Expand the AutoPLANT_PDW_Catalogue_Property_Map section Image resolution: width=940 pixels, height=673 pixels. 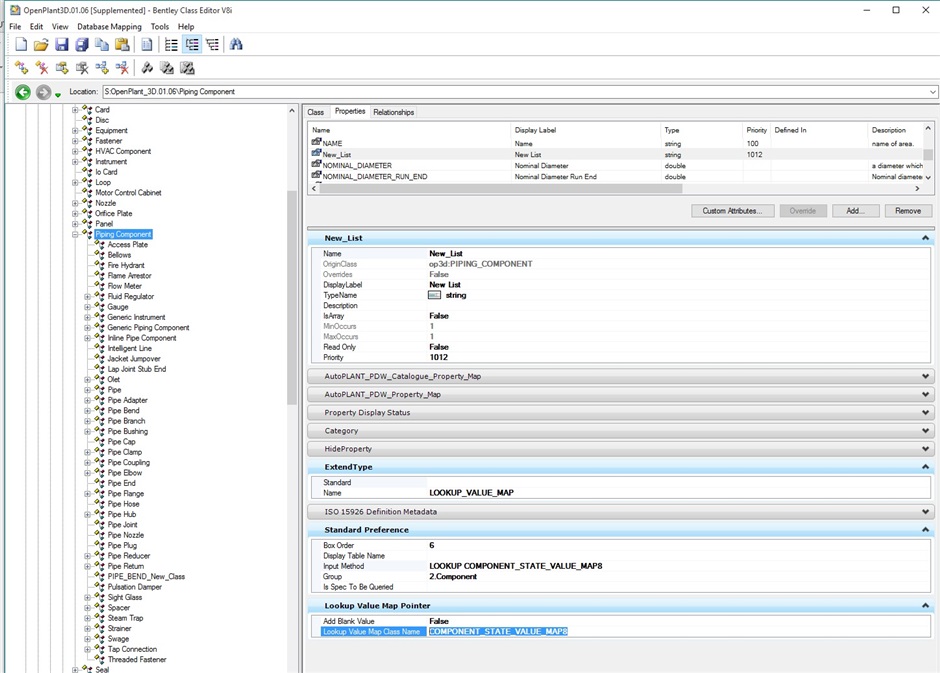[926, 376]
